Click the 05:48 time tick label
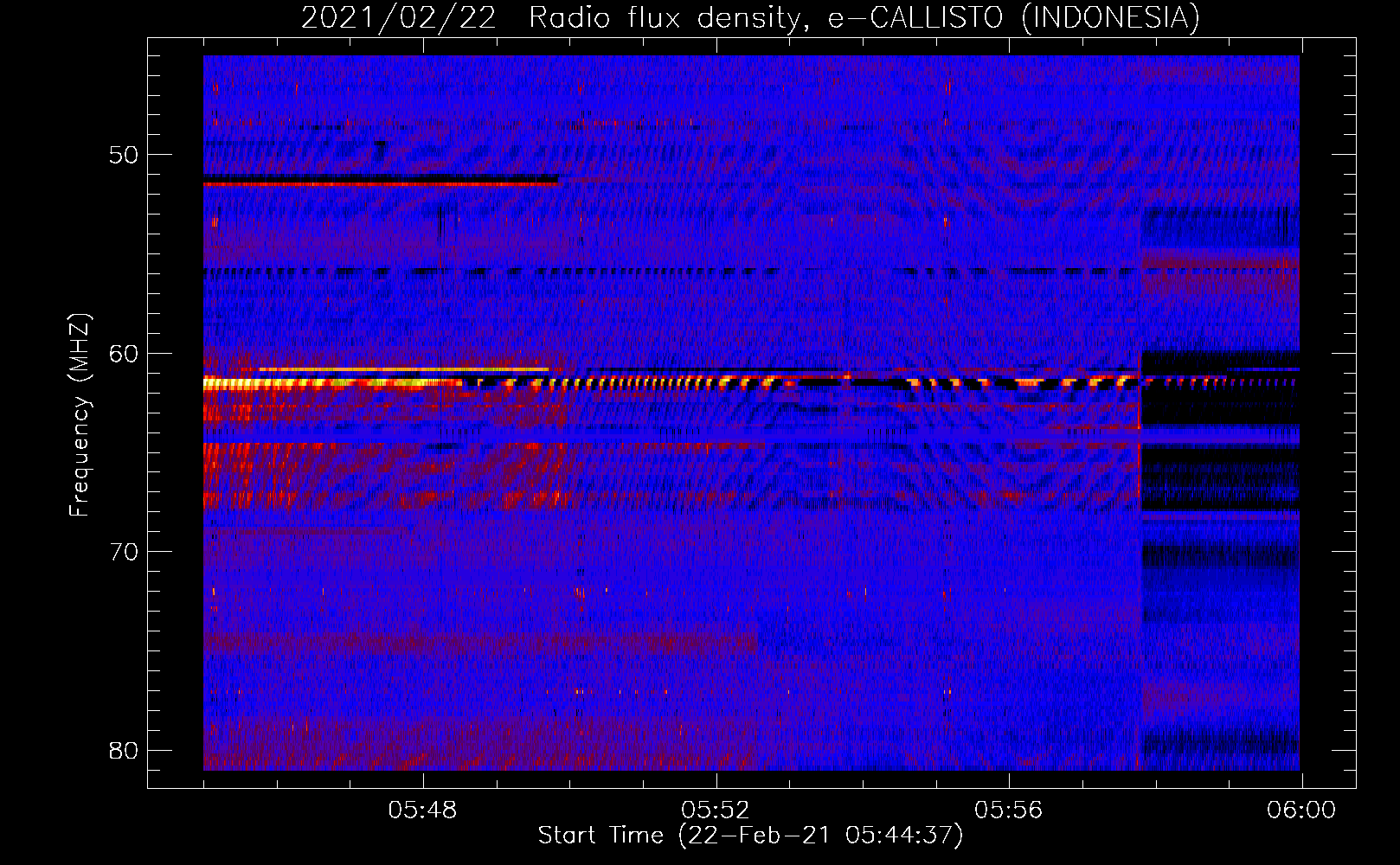 [422, 811]
